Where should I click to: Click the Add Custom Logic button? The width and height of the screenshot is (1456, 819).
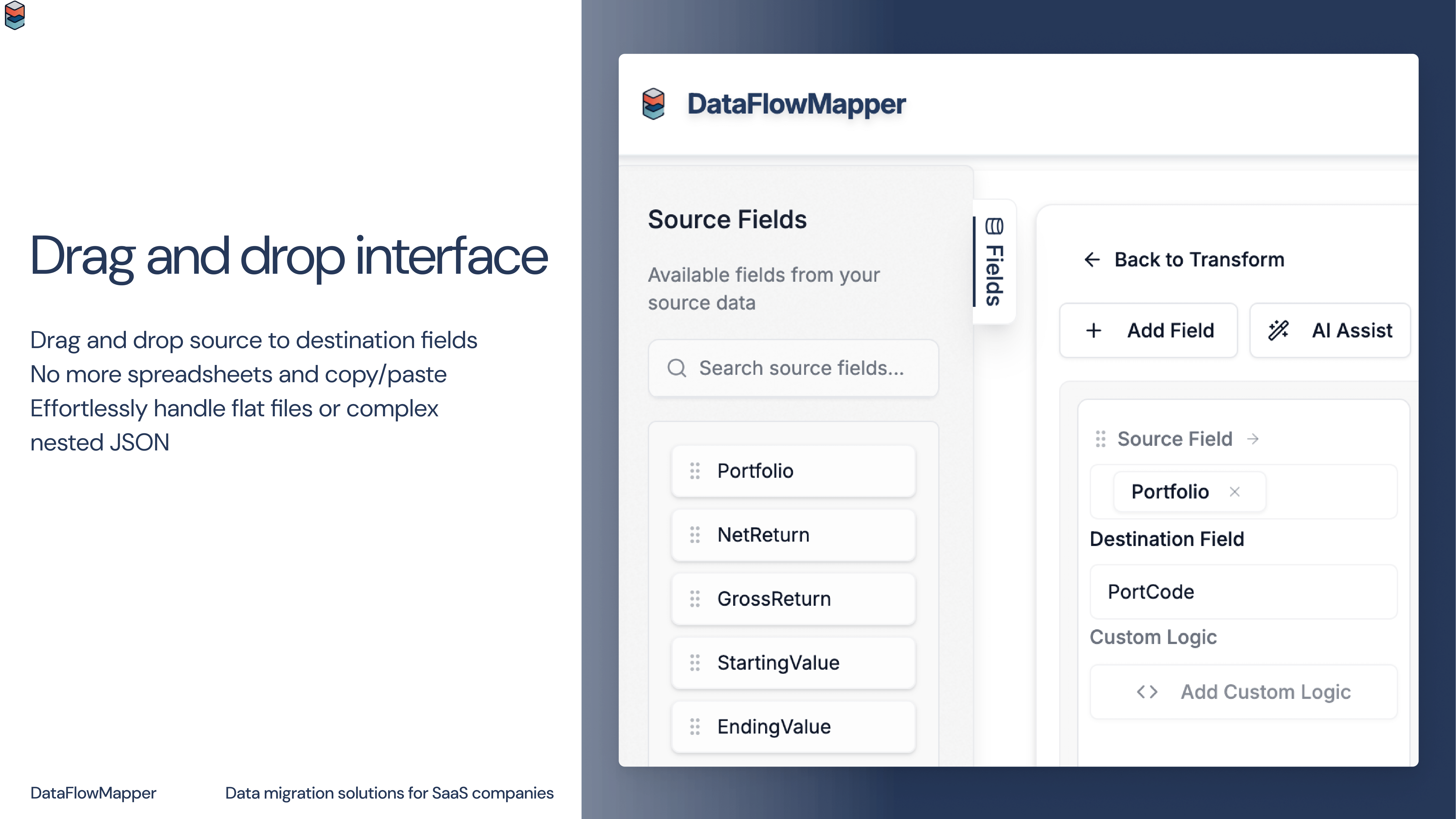coord(1243,692)
